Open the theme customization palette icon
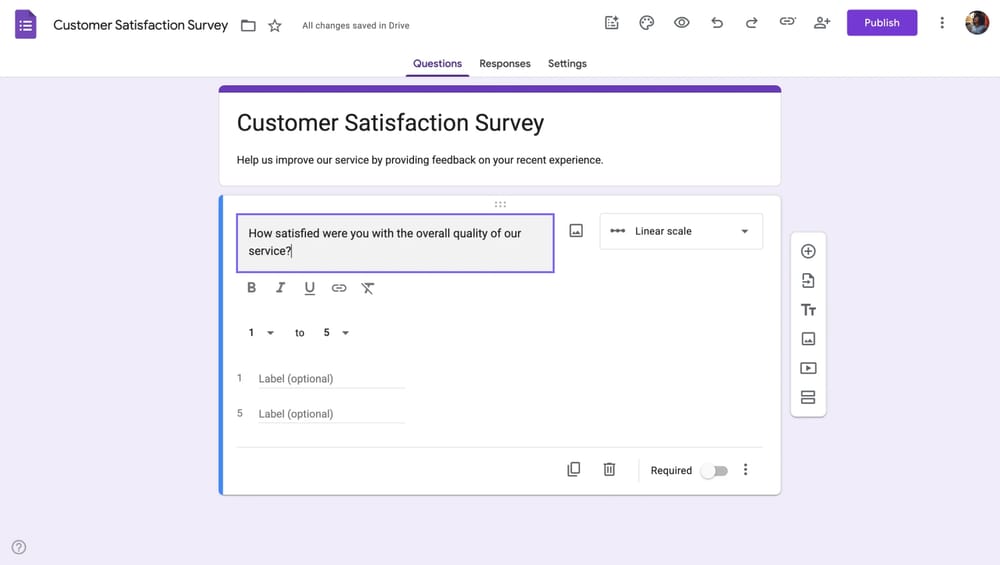This screenshot has width=1000, height=565. 646,23
